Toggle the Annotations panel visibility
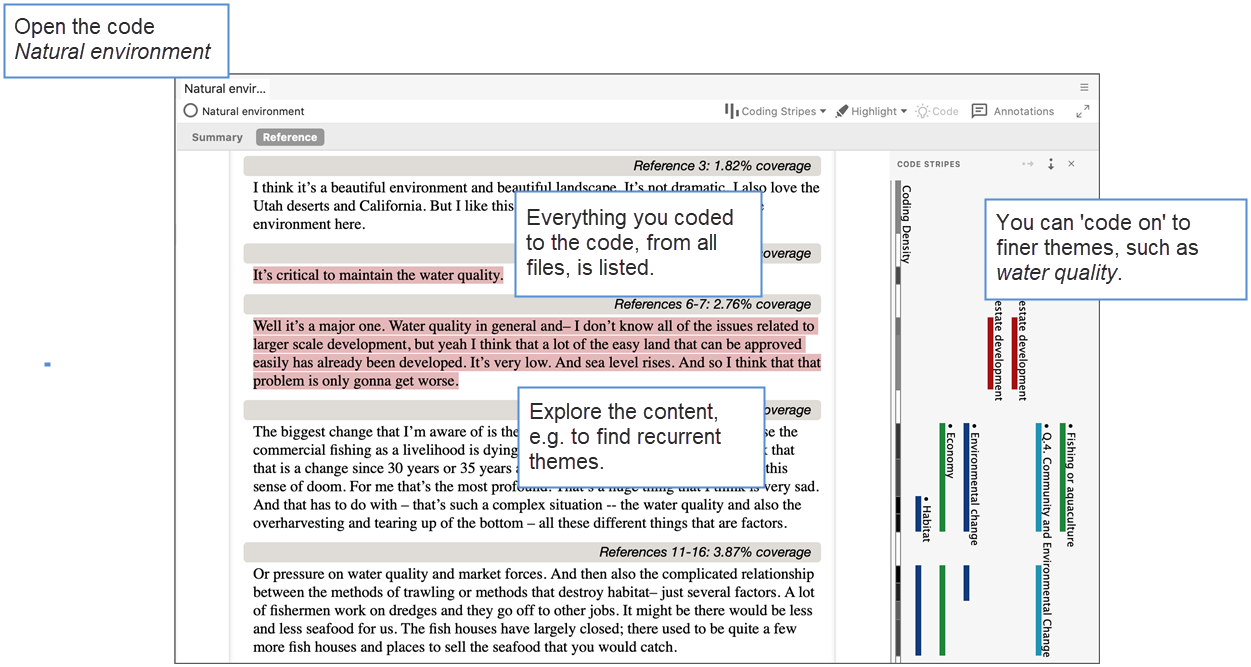 click(x=1012, y=111)
